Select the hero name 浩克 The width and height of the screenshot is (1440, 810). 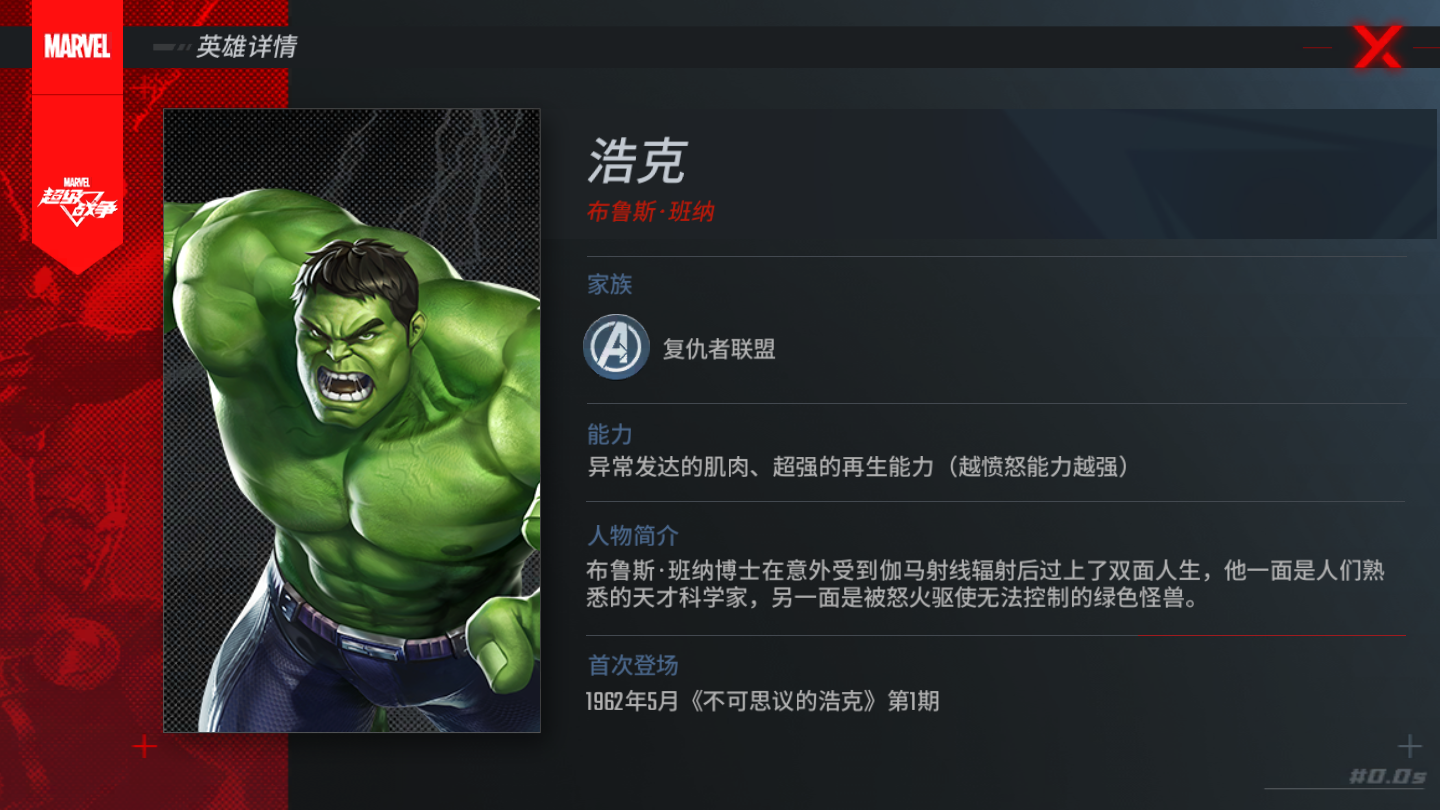(x=638, y=160)
